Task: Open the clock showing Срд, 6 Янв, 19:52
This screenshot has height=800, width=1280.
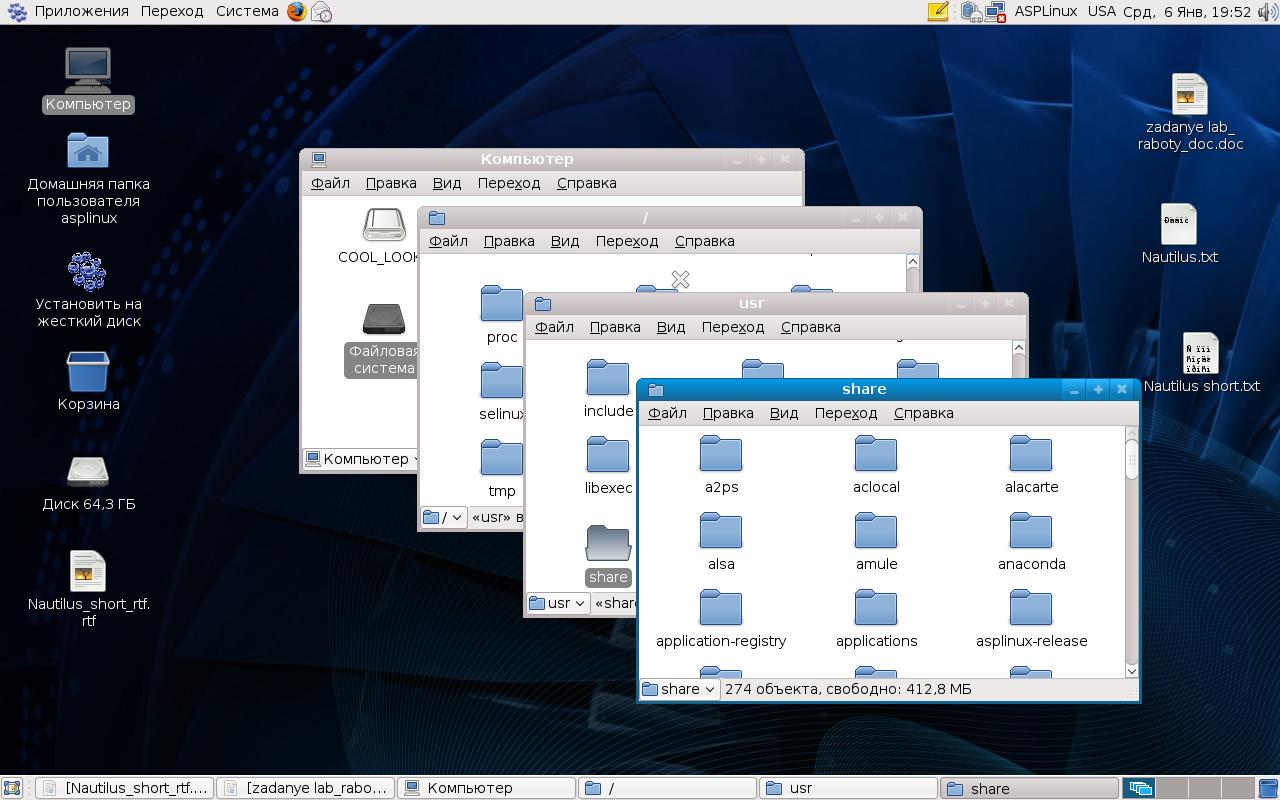Action: 1187,12
